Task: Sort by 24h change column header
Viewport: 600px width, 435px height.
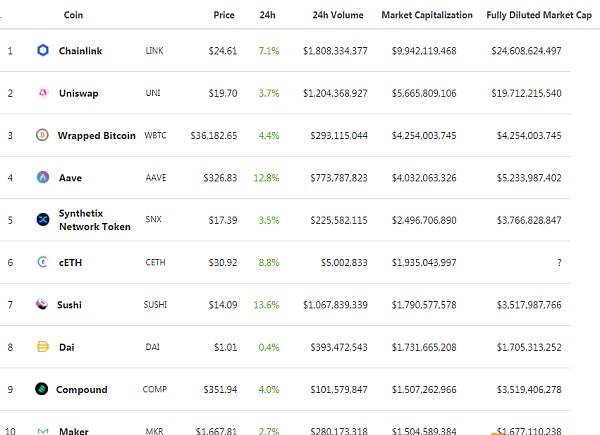Action: (x=267, y=15)
